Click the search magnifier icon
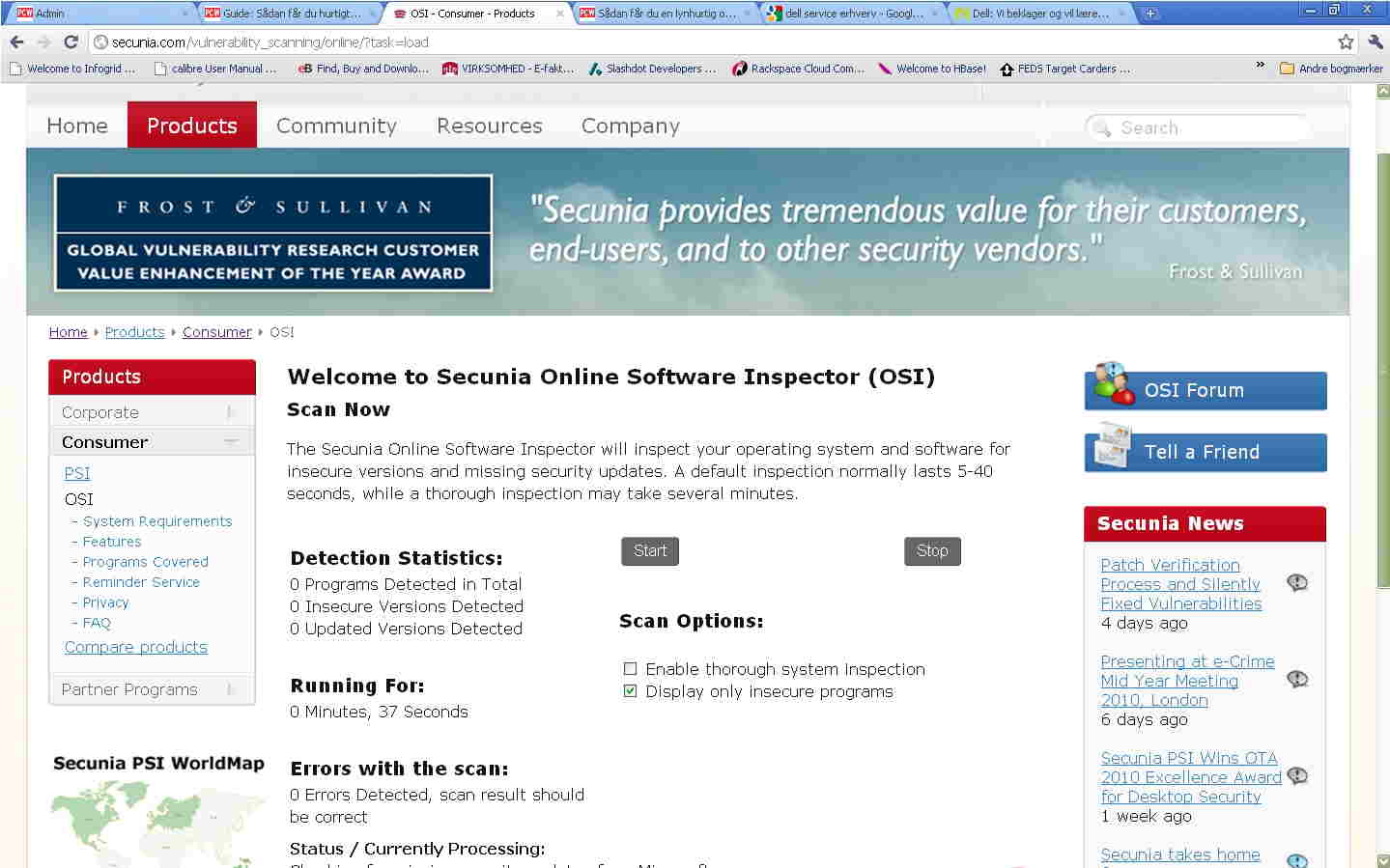The image size is (1390, 868). (x=1101, y=128)
